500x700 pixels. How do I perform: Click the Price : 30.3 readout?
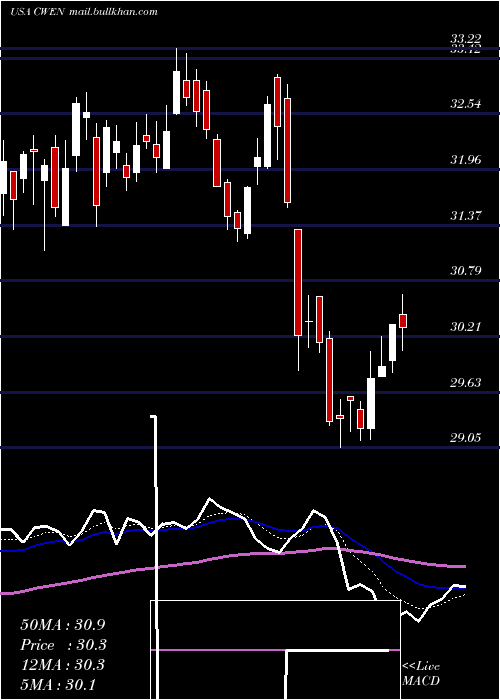pyautogui.click(x=63, y=645)
